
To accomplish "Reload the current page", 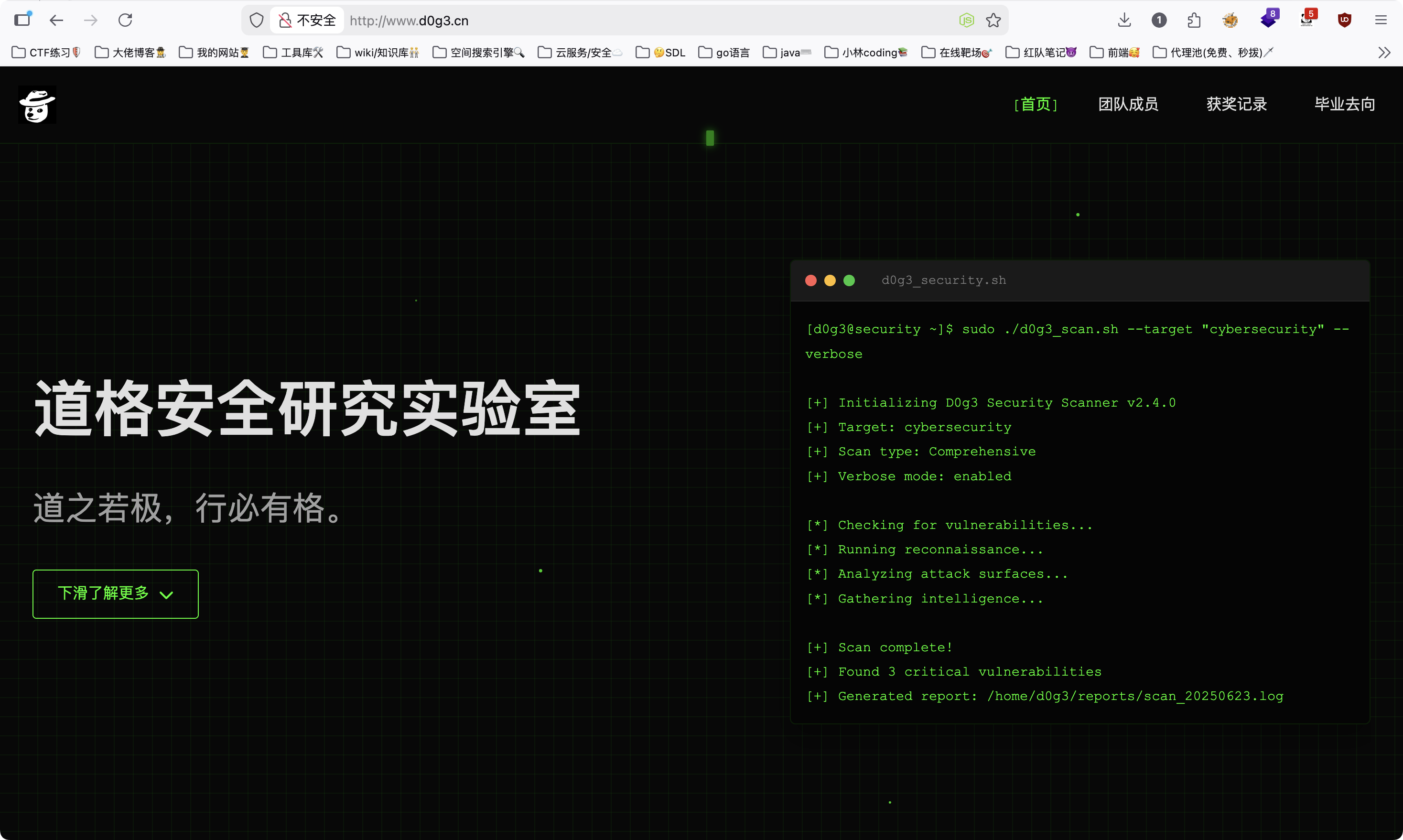I will (x=125, y=20).
